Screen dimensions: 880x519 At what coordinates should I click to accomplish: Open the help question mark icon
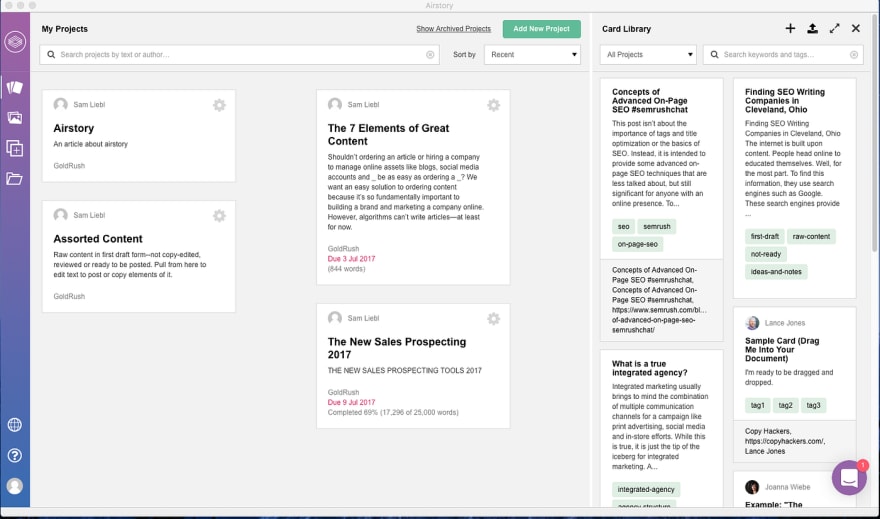[15, 455]
